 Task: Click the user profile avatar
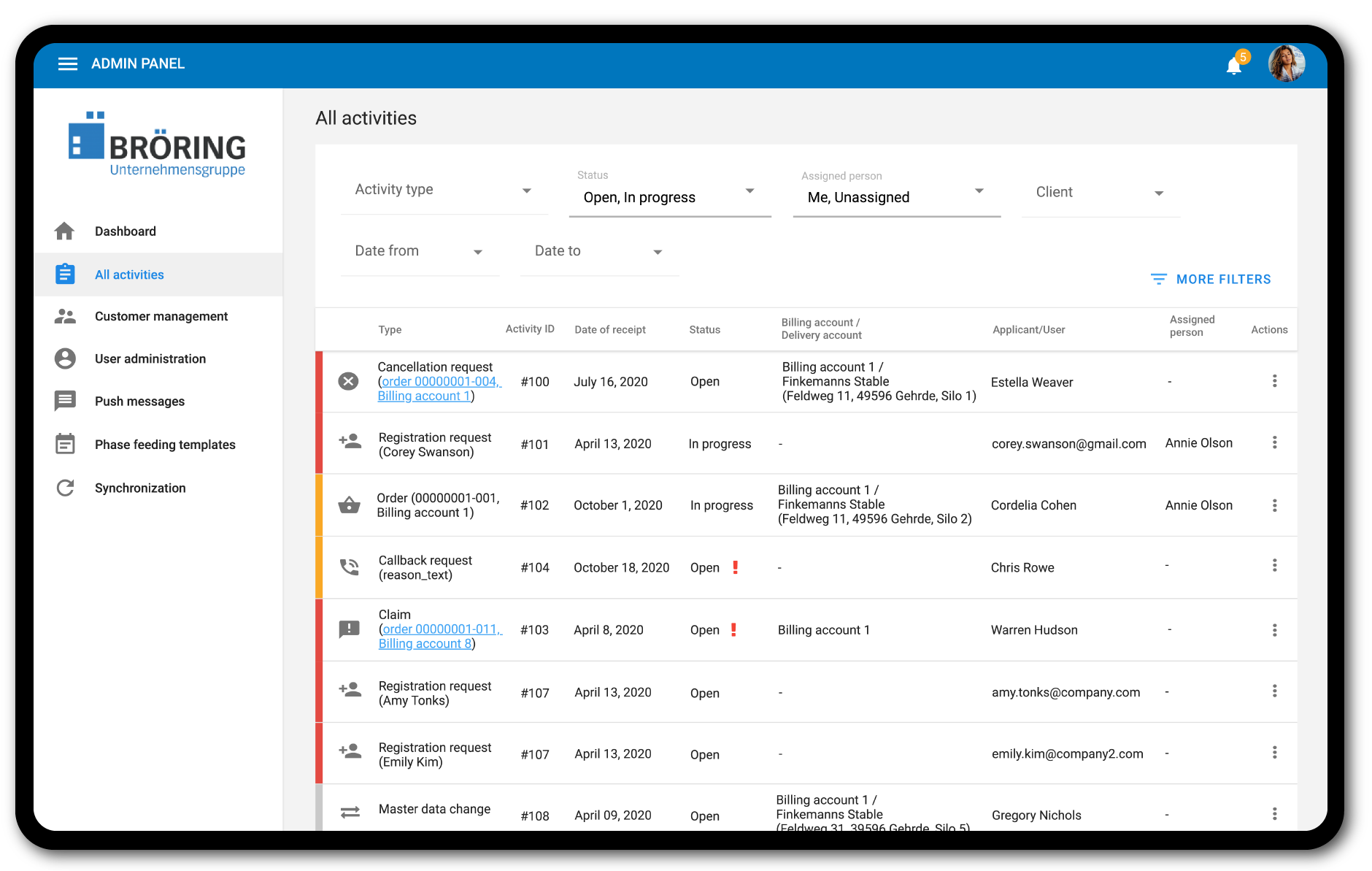1287,64
